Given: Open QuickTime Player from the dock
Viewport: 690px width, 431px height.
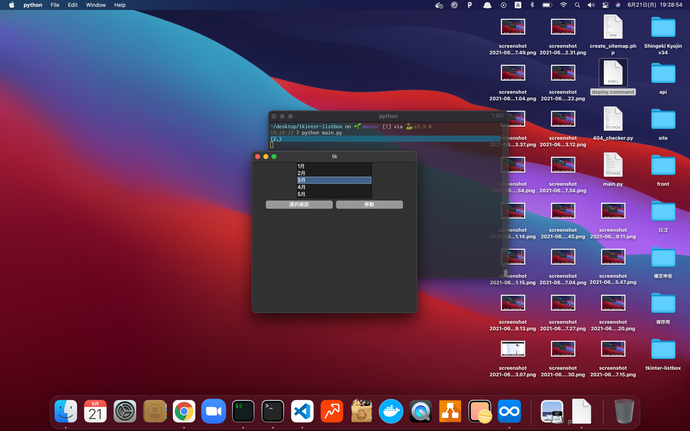Looking at the screenshot, I should (x=420, y=411).
